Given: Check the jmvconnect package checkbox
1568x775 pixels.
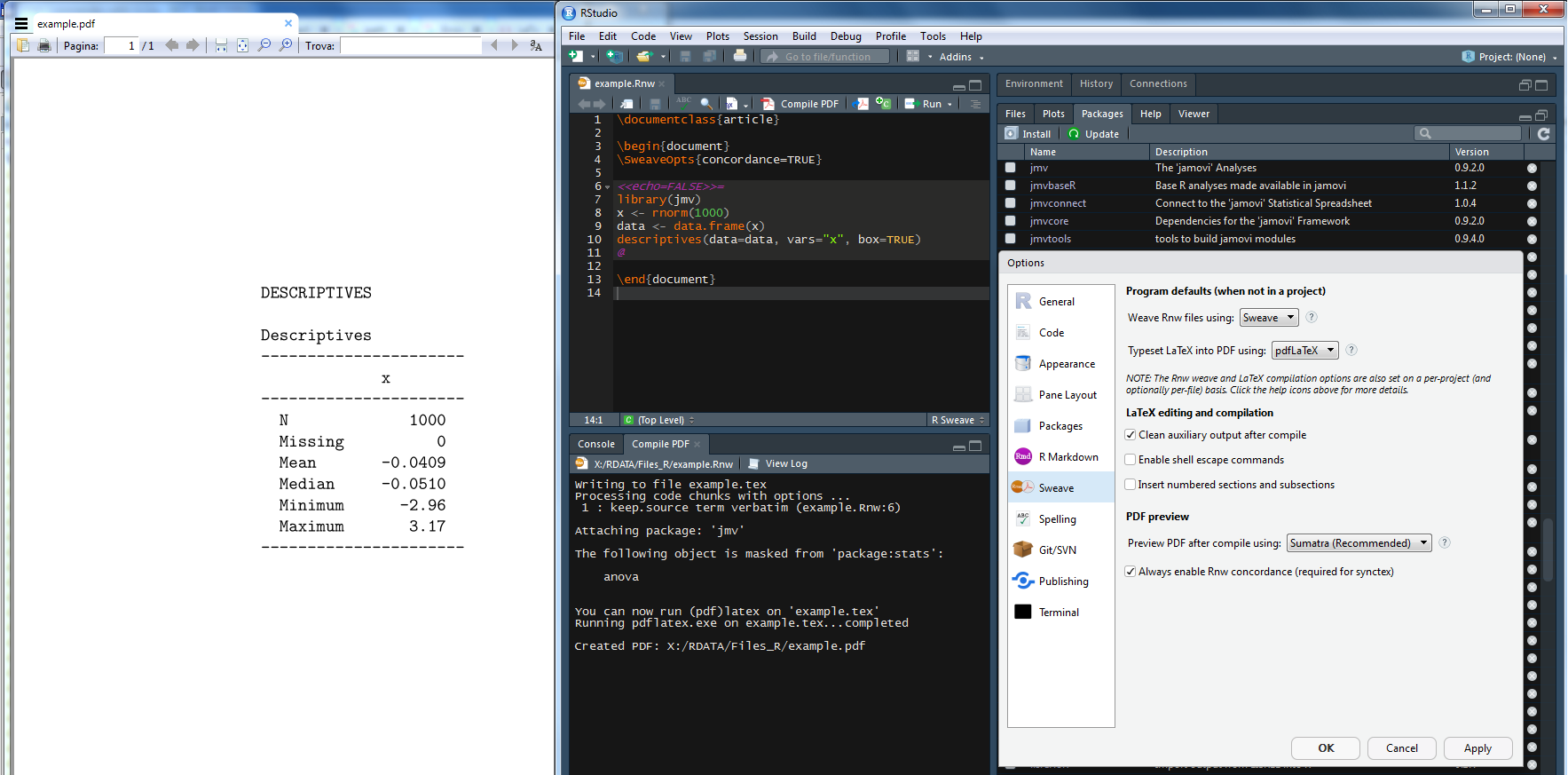Looking at the screenshot, I should 1011,203.
